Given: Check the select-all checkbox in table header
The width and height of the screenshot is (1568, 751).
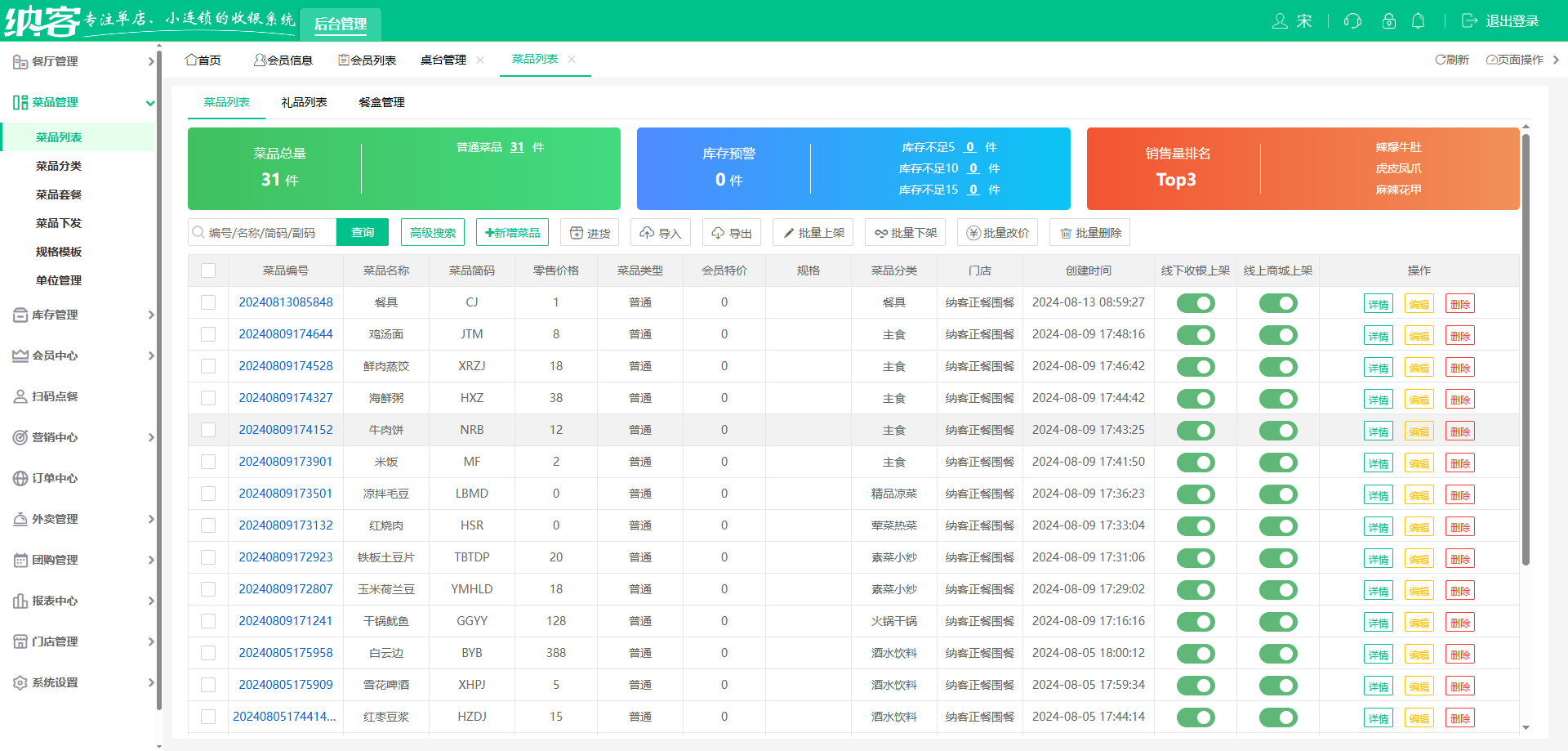Looking at the screenshot, I should pyautogui.click(x=208, y=270).
